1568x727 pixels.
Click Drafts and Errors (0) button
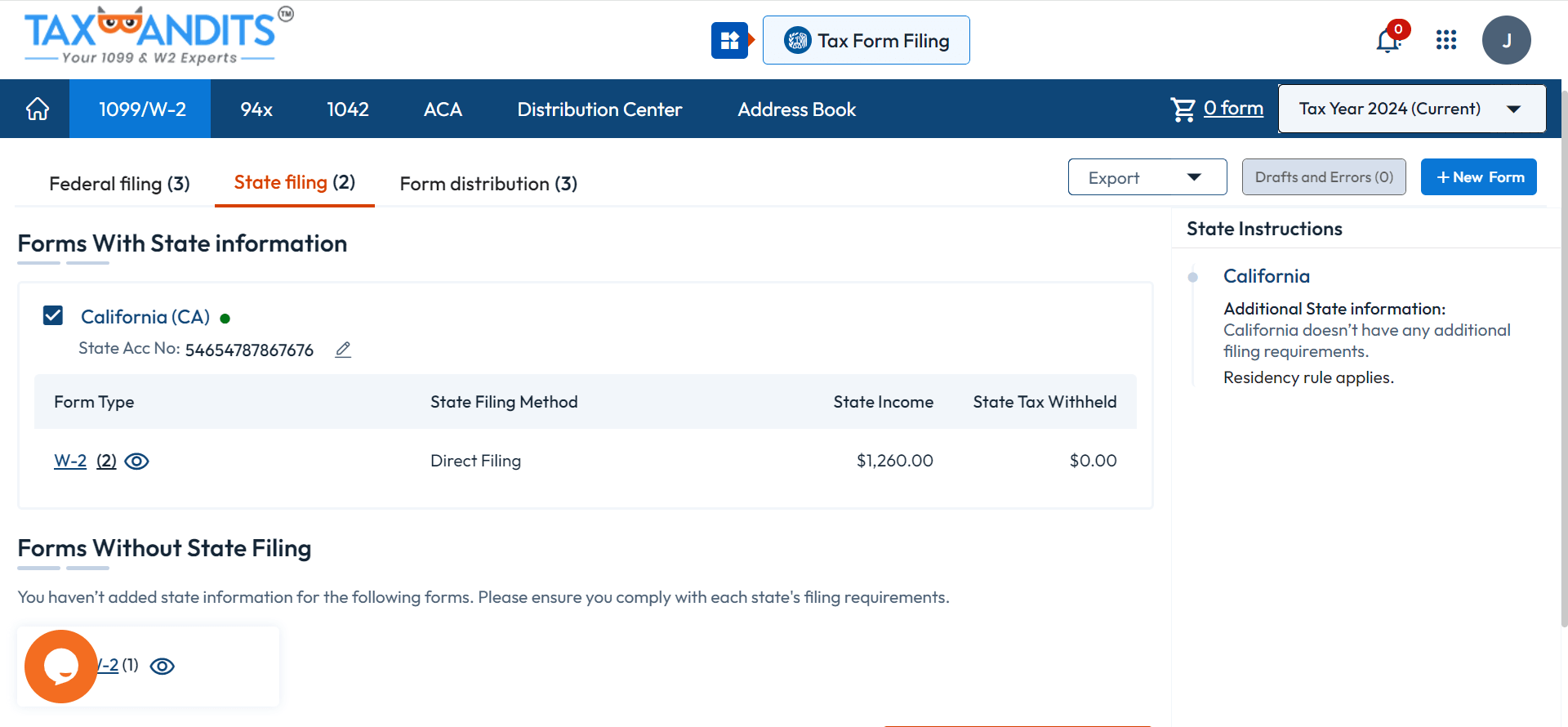[1324, 177]
